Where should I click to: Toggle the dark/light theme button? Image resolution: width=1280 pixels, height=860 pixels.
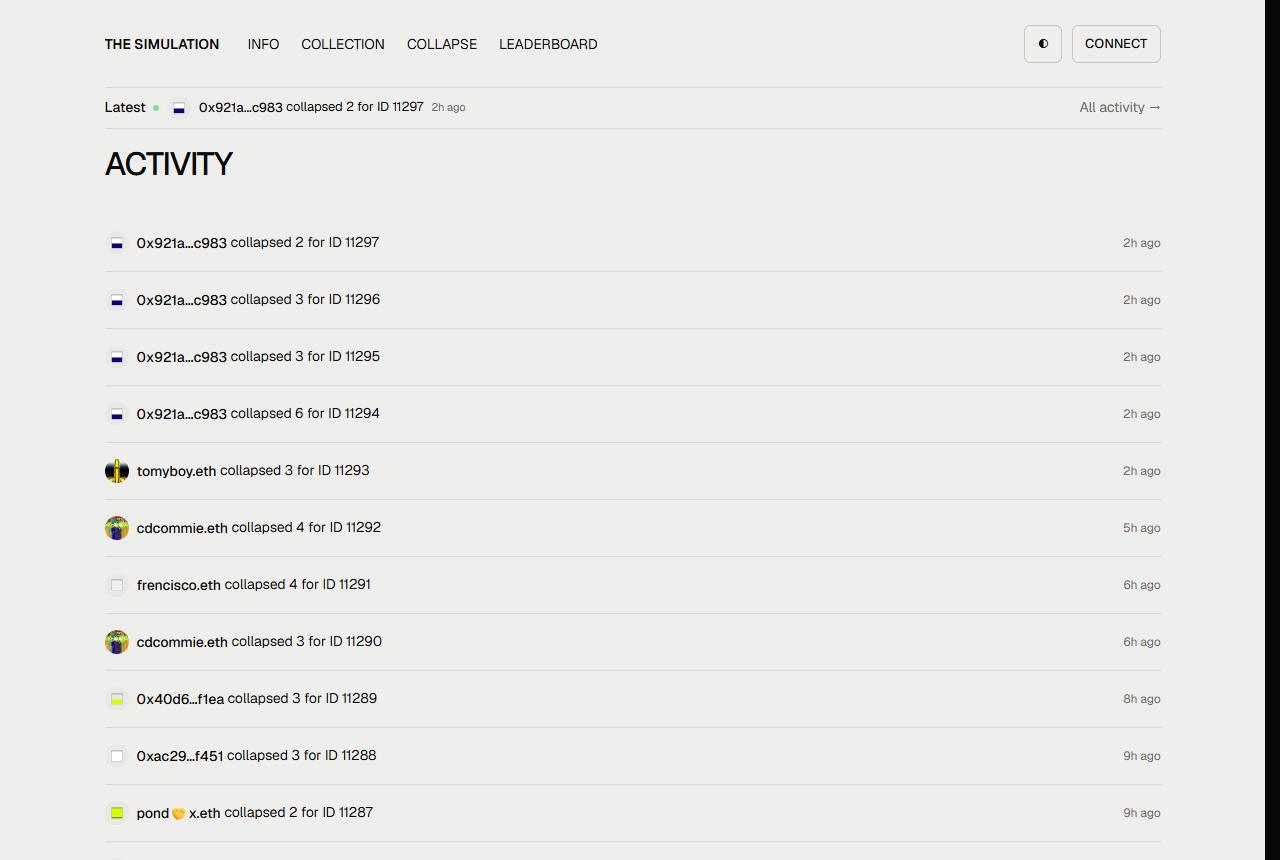click(1042, 44)
